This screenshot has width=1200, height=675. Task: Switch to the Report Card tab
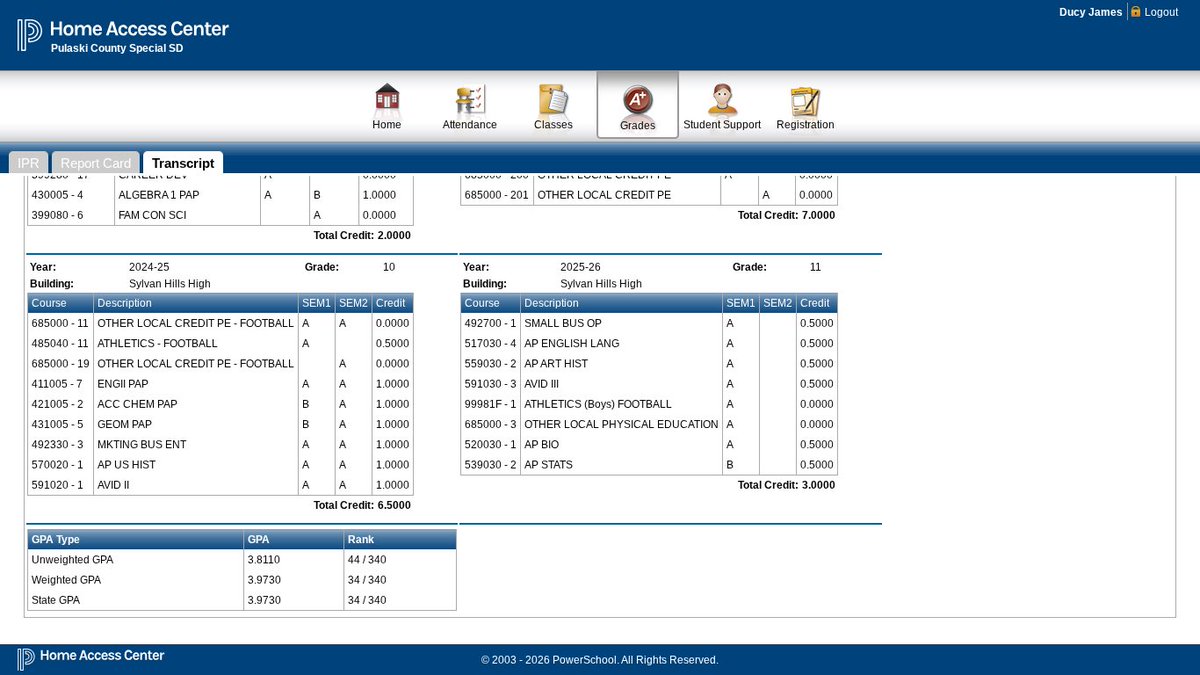(x=96, y=163)
